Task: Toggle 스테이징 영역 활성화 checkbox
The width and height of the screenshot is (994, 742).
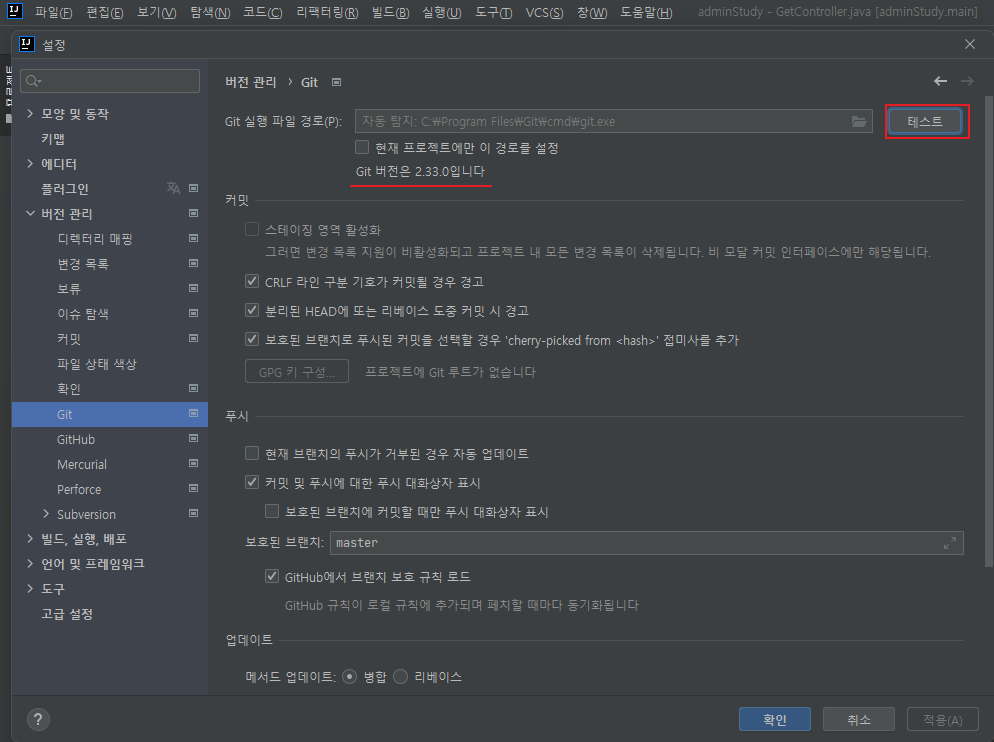Action: pos(252,229)
